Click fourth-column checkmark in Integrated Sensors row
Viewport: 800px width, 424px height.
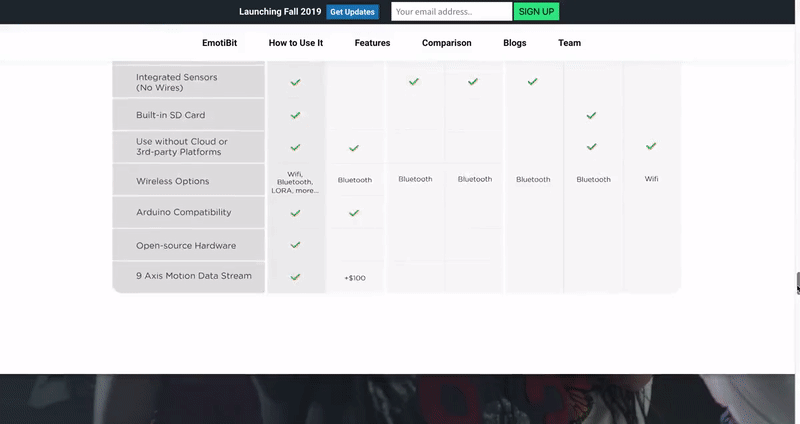(473, 82)
